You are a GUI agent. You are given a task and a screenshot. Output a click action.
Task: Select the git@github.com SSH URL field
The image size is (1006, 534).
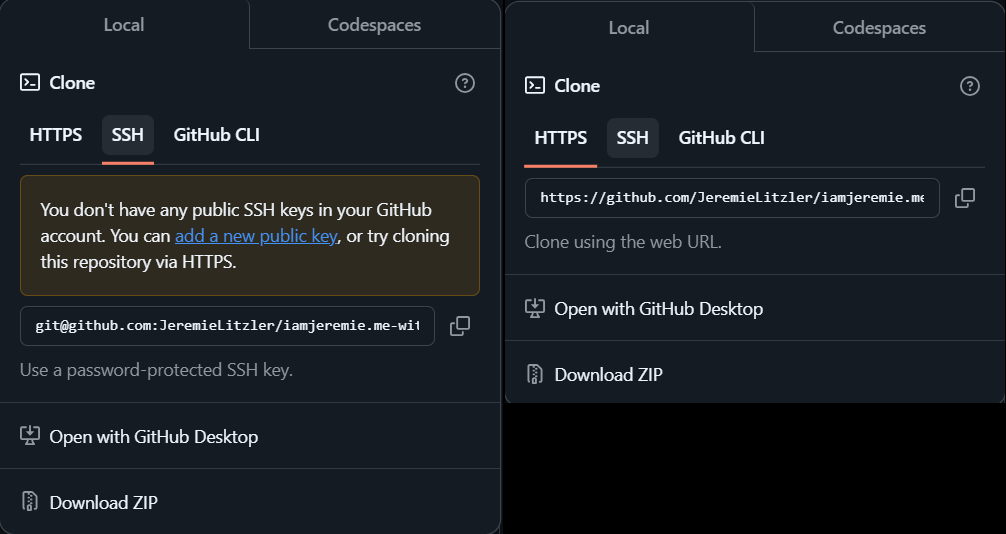tap(227, 326)
